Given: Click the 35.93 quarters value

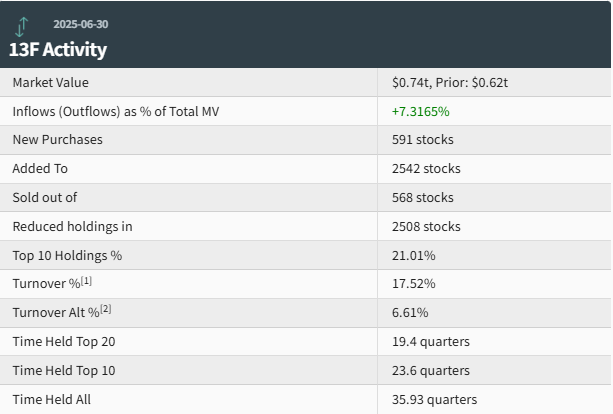Looking at the screenshot, I should [434, 400].
